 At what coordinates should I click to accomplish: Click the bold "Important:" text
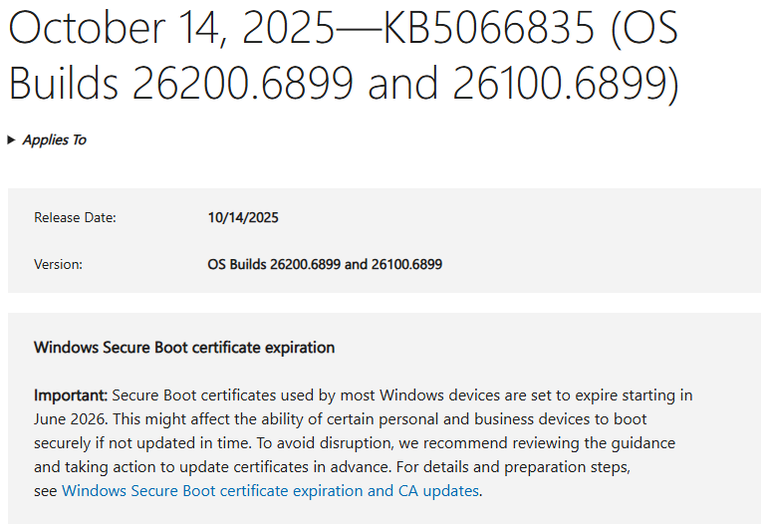pos(71,395)
